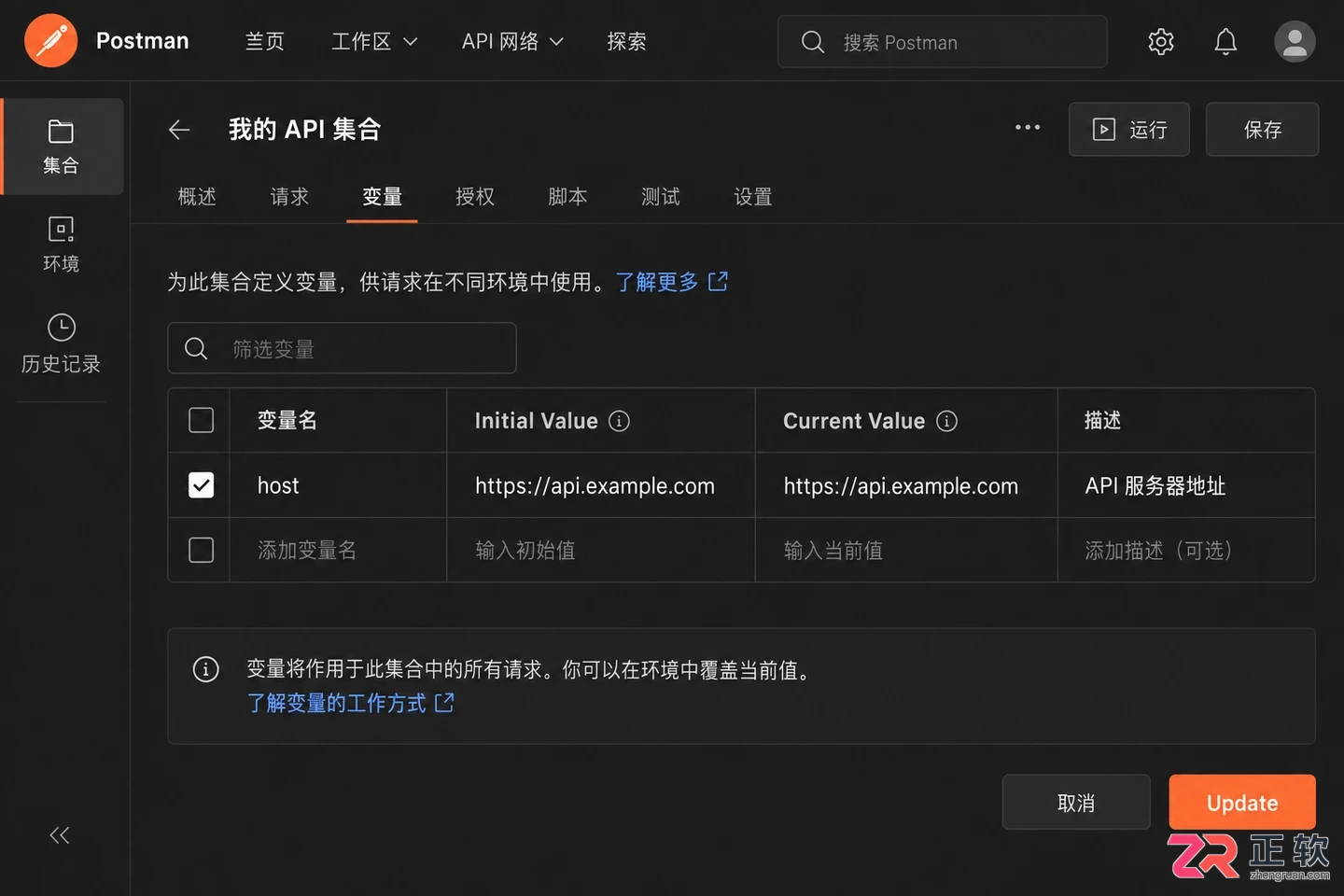Click the 添加变量名 input cell
Image resolution: width=1344 pixels, height=896 pixels.
pyautogui.click(x=338, y=550)
